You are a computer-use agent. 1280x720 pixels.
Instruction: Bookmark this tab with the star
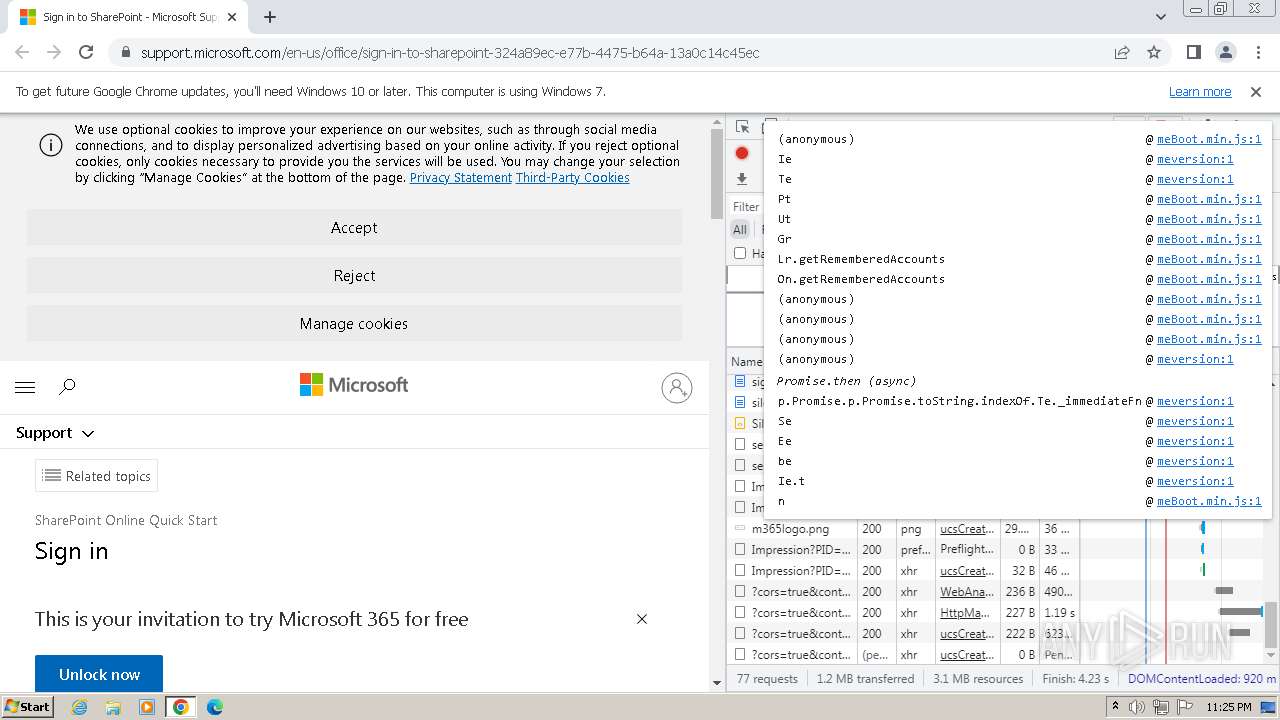pos(1154,52)
